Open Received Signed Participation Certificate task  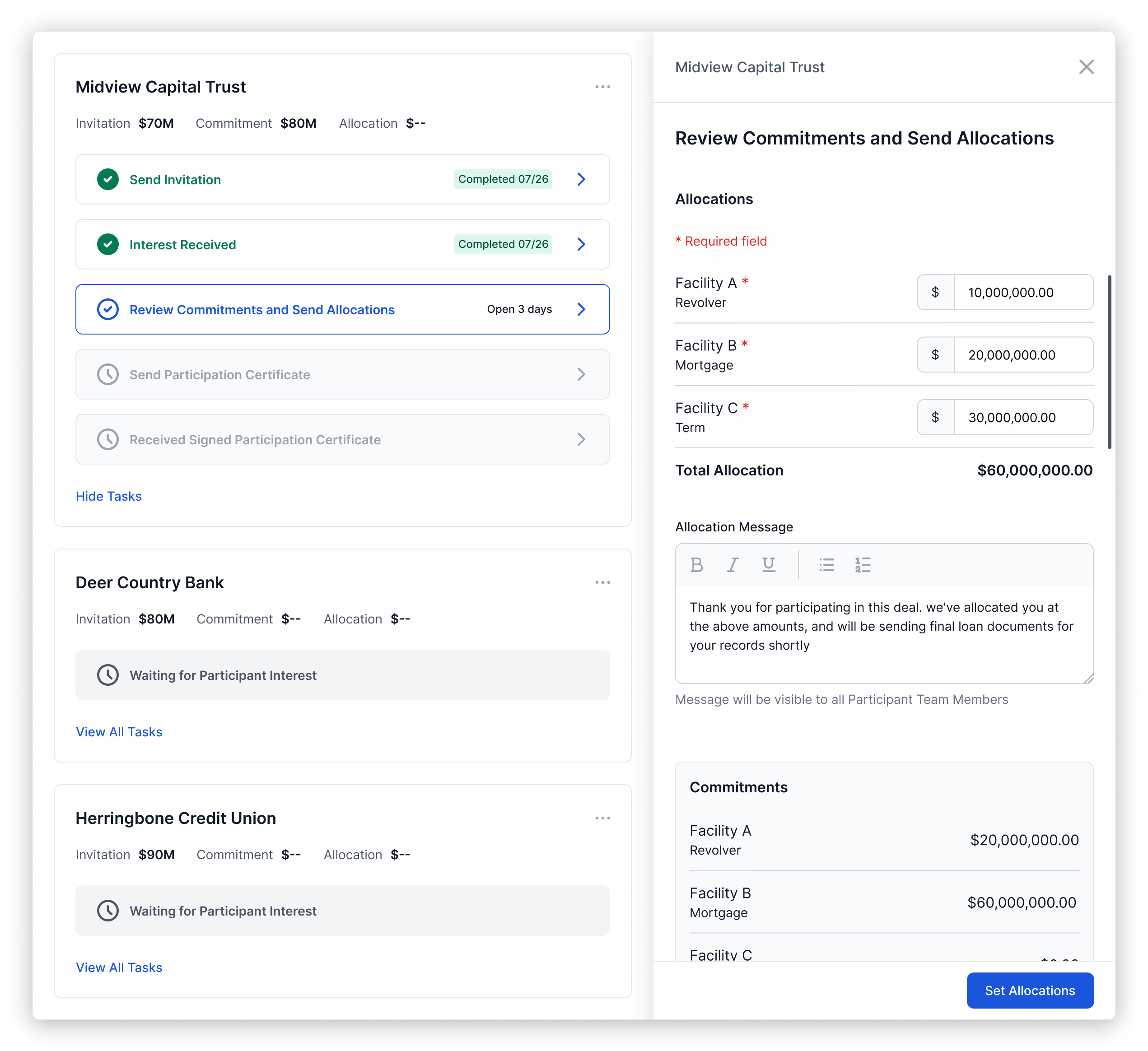coord(255,440)
